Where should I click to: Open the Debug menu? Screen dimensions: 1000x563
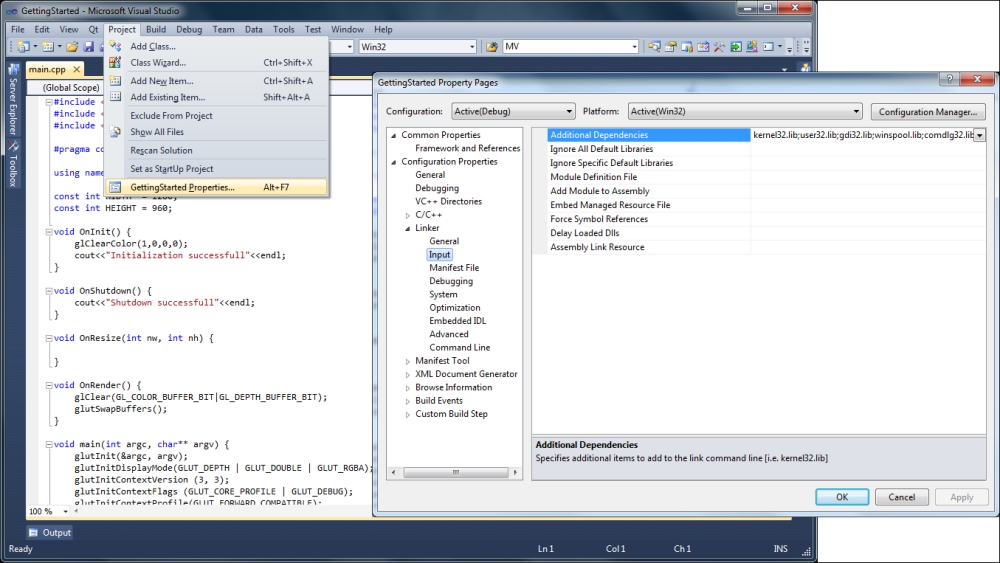pyautogui.click(x=189, y=29)
